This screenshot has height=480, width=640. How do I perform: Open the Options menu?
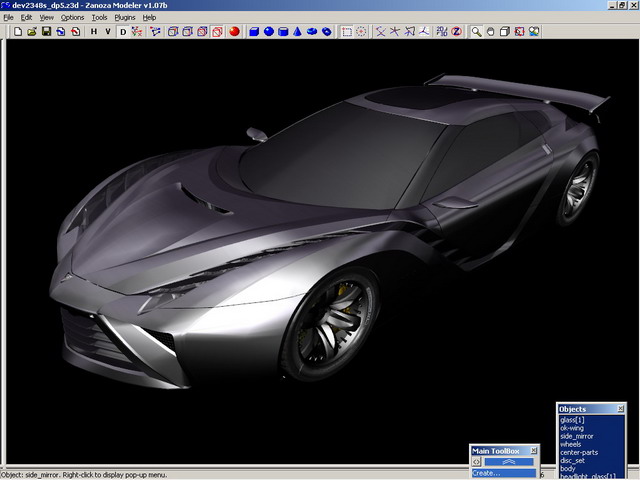72,18
